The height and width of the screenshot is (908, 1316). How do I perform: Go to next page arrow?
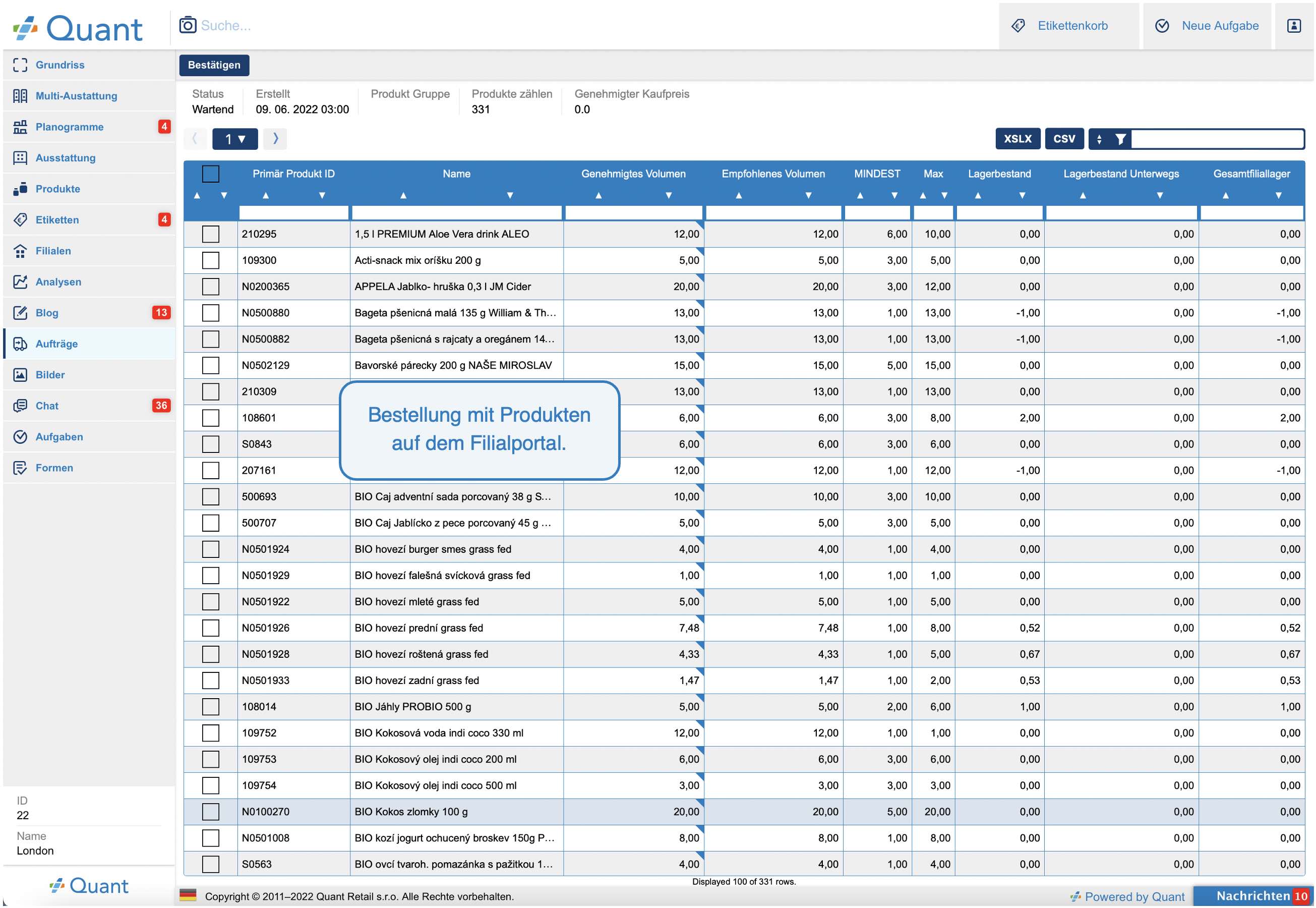click(x=276, y=138)
